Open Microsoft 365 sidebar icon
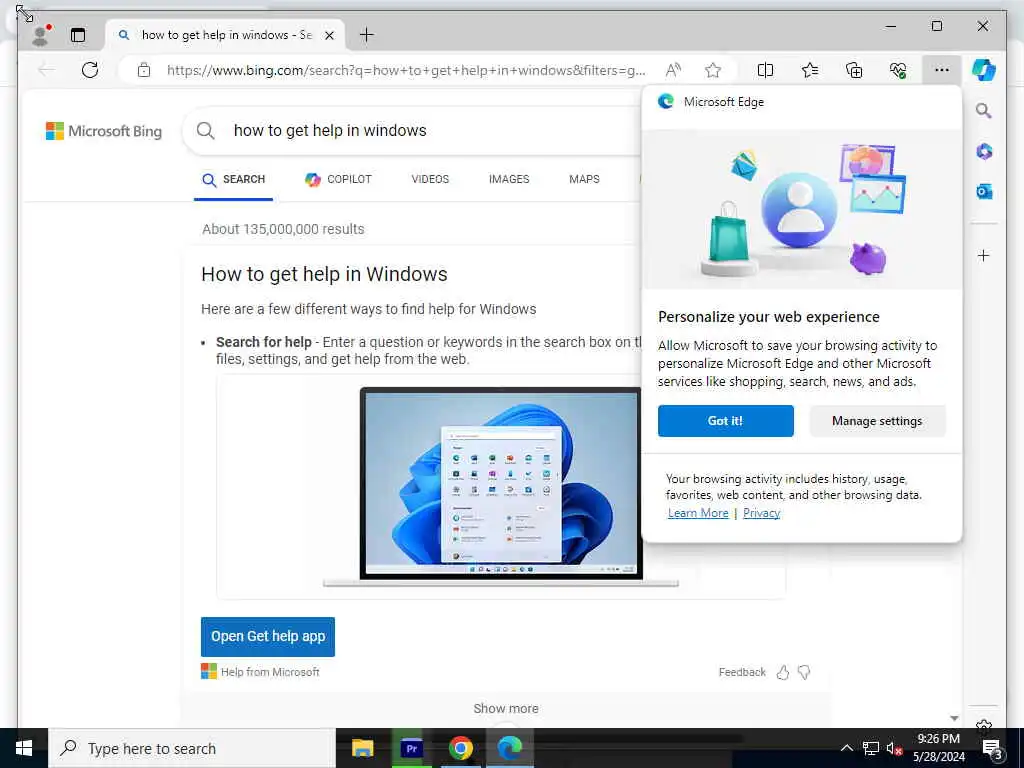The image size is (1024, 768). tap(984, 152)
